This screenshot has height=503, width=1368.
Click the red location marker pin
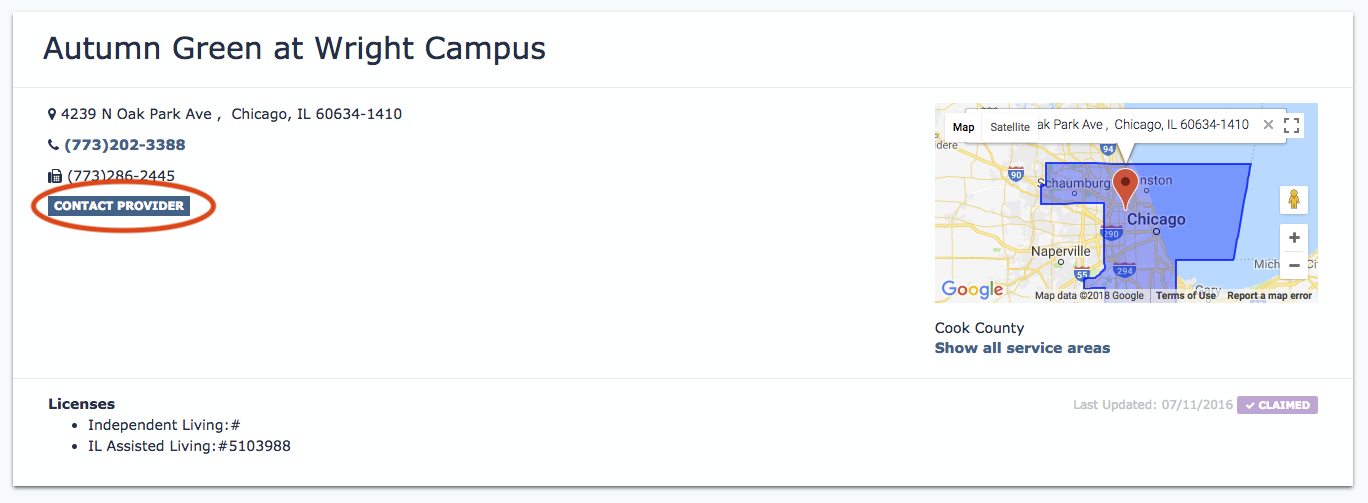1126,188
